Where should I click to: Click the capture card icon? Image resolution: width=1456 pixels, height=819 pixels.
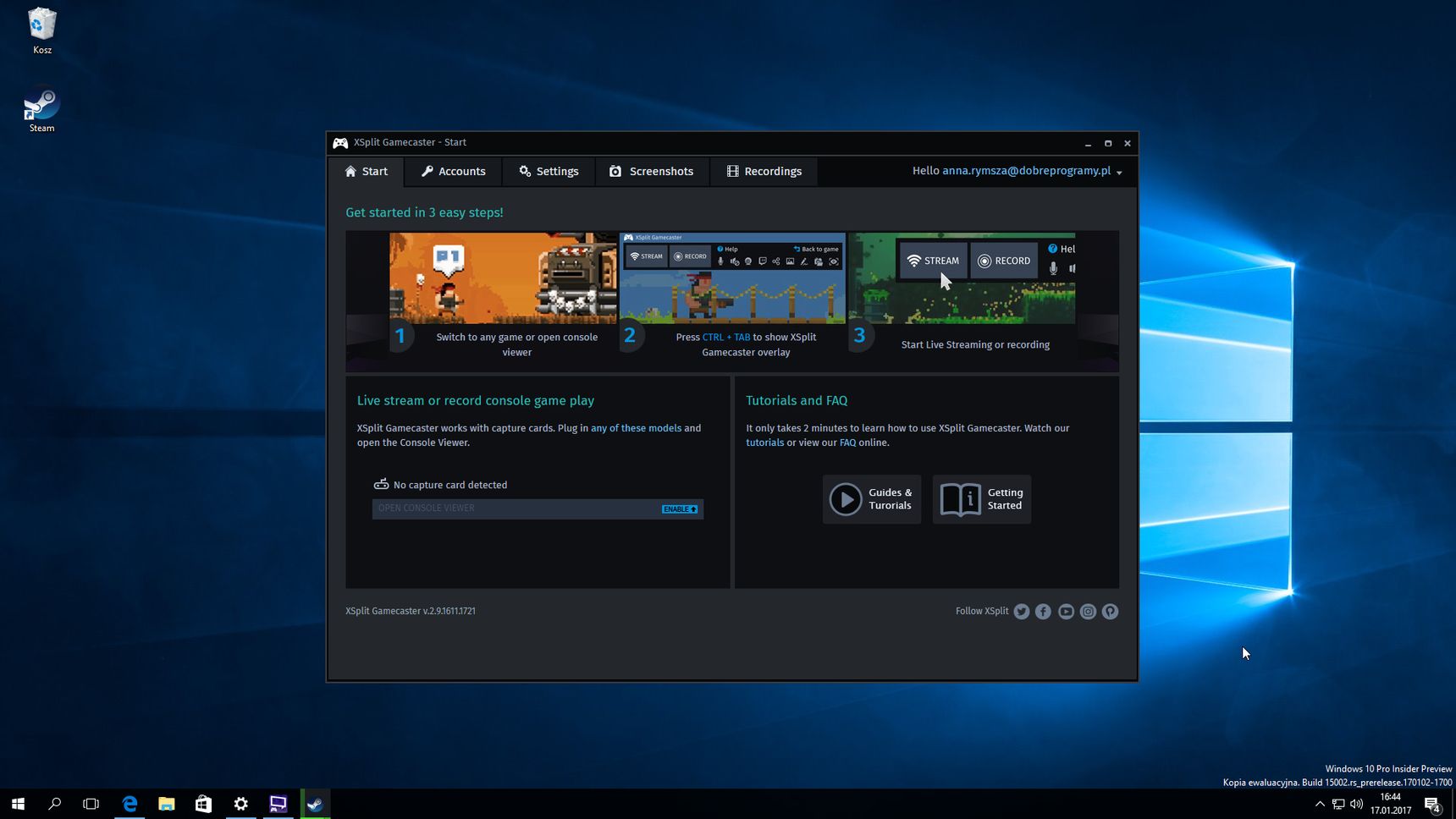pyautogui.click(x=381, y=484)
